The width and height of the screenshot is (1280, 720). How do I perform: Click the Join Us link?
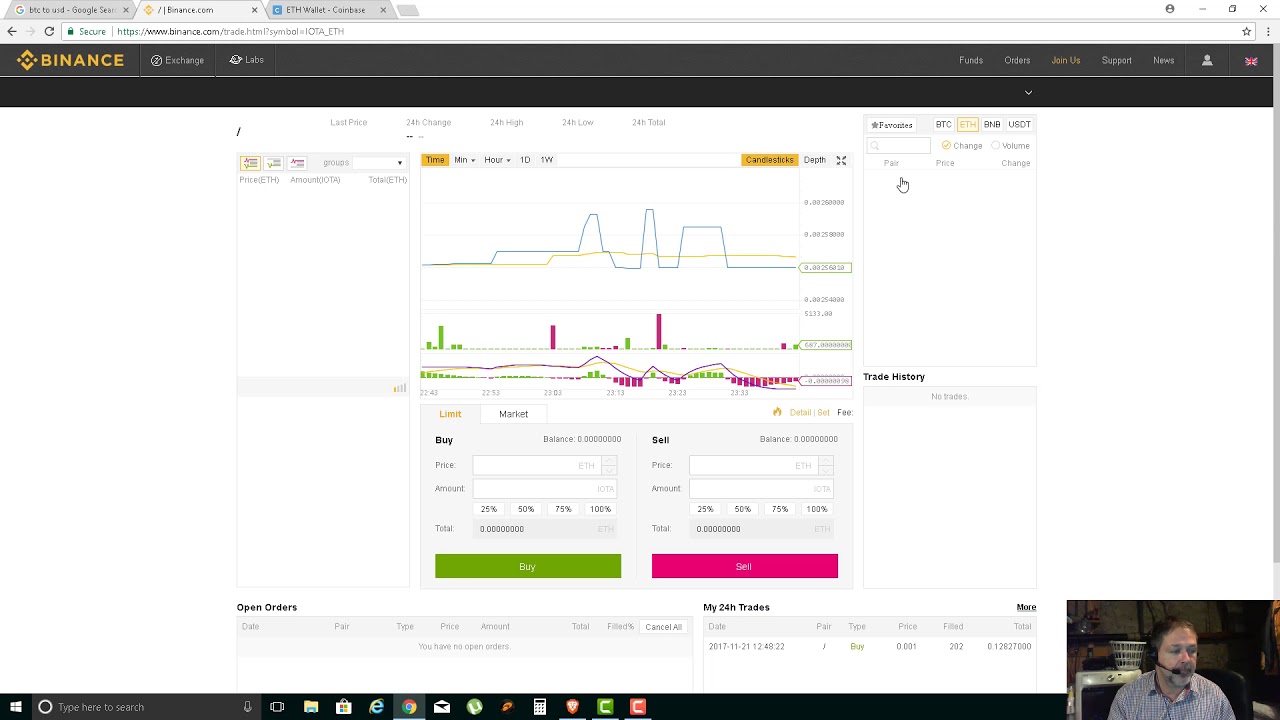(x=1066, y=60)
